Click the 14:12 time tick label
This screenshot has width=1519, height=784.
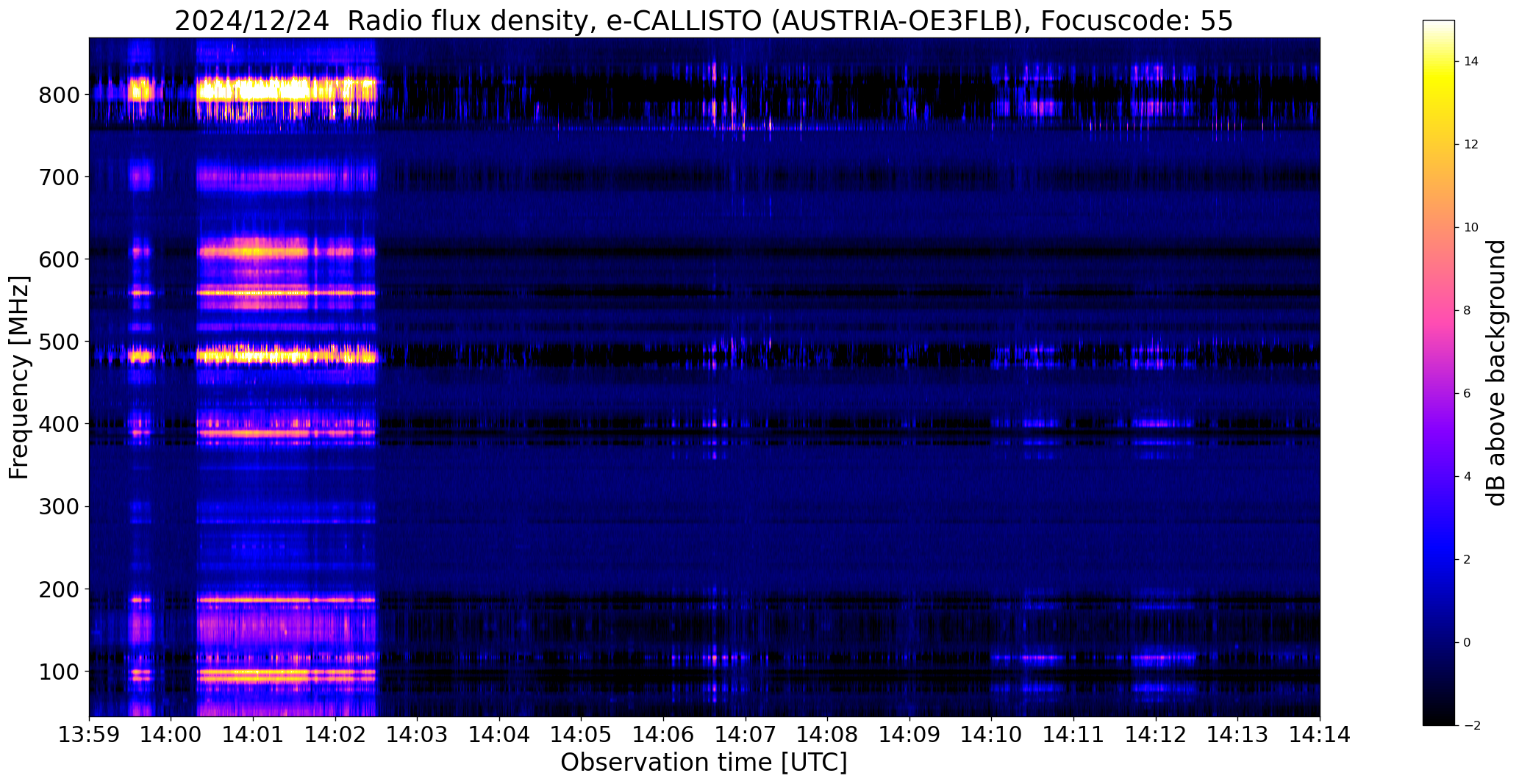[1156, 735]
